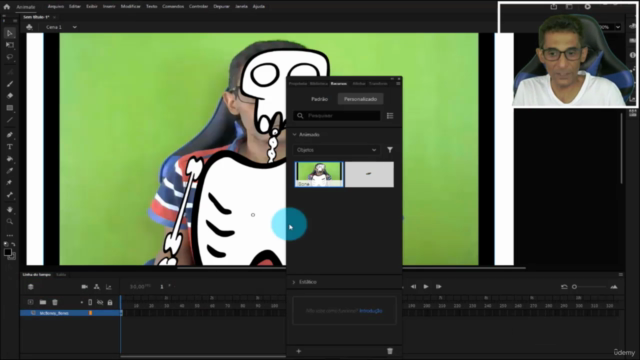The height and width of the screenshot is (360, 640).
Task: Delete layer with timeline trash icon
Action: tap(55, 302)
